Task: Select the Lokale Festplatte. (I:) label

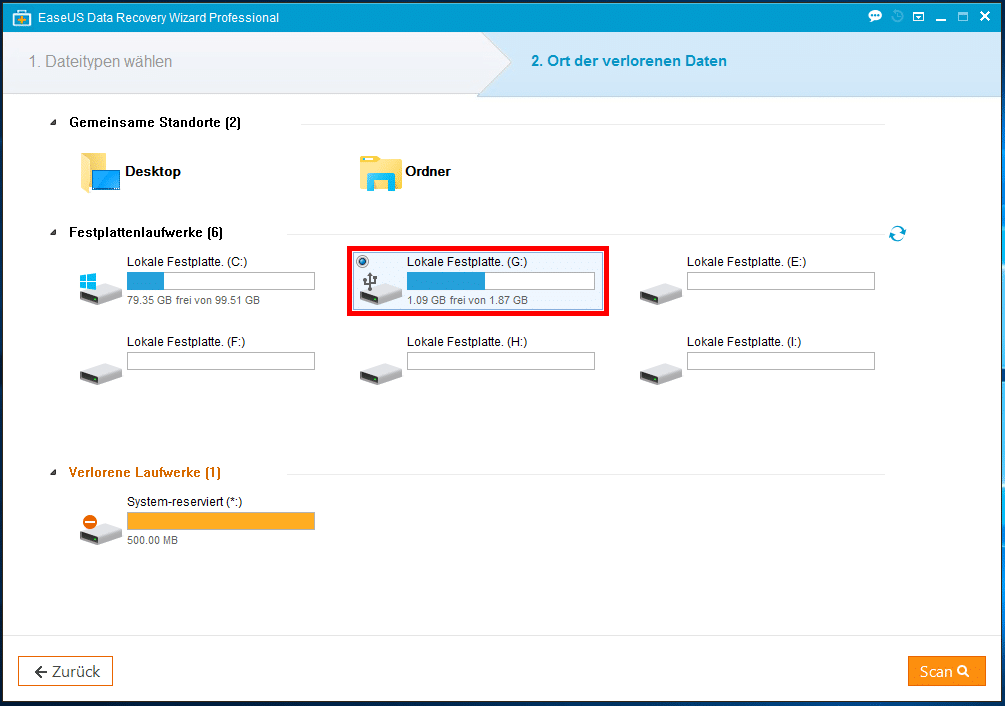Action: pos(744,341)
